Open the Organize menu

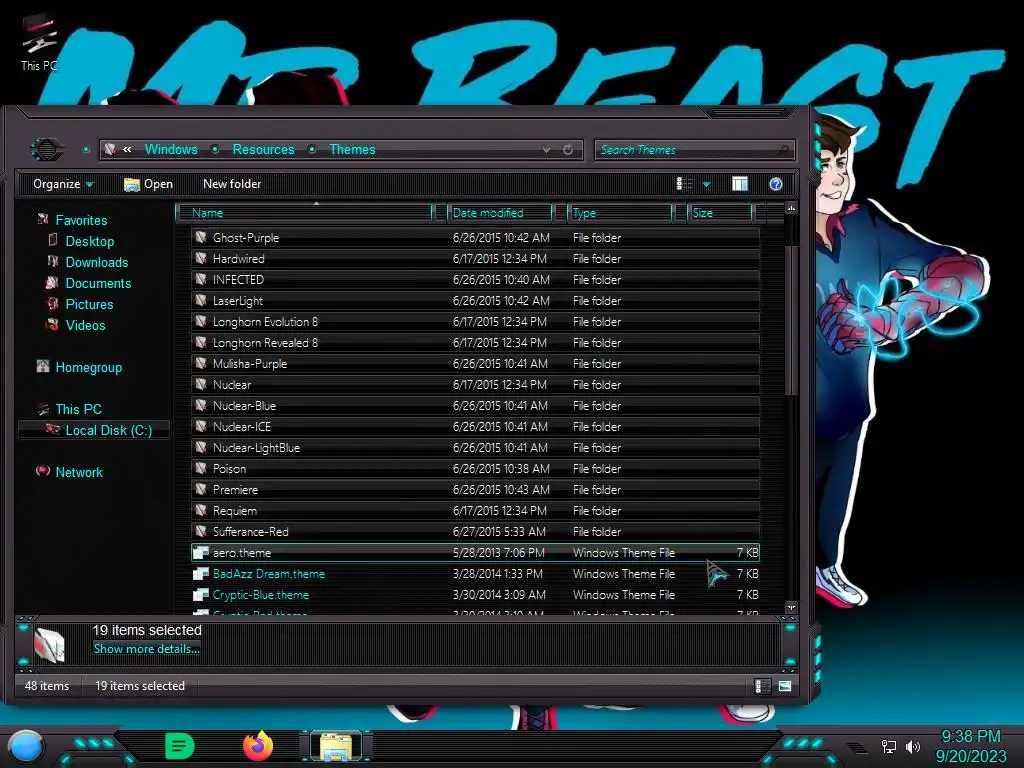(x=63, y=184)
